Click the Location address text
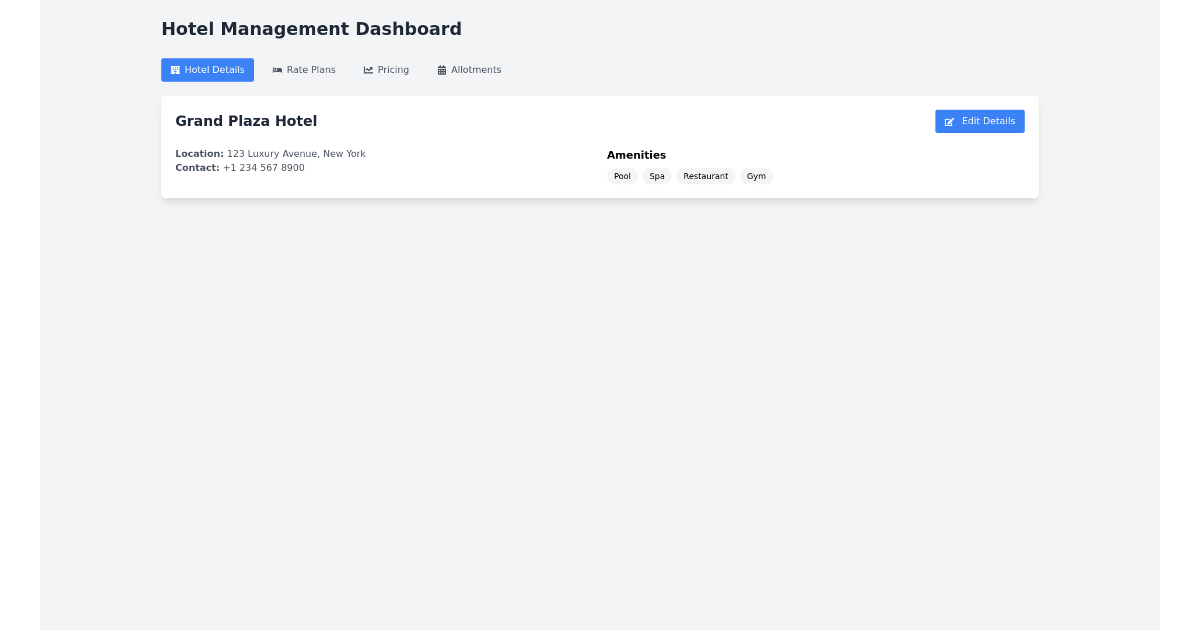The width and height of the screenshot is (1200, 630). click(x=296, y=153)
